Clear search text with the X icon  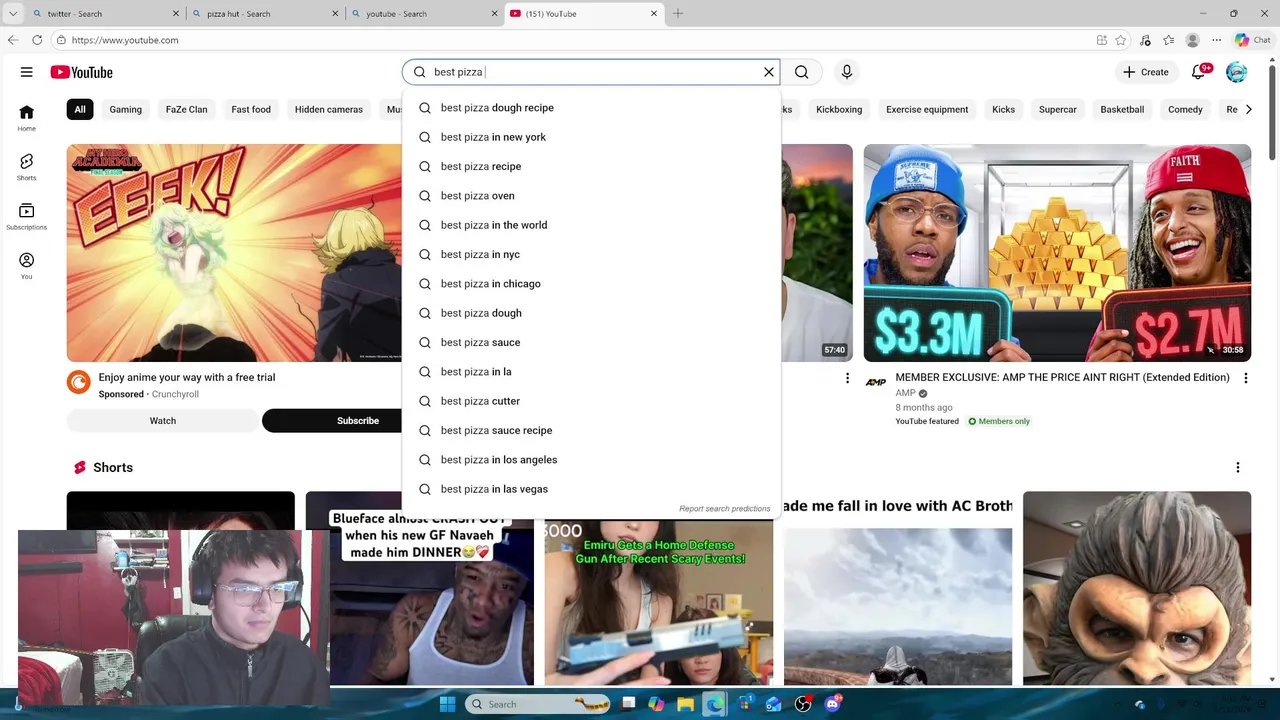click(769, 72)
